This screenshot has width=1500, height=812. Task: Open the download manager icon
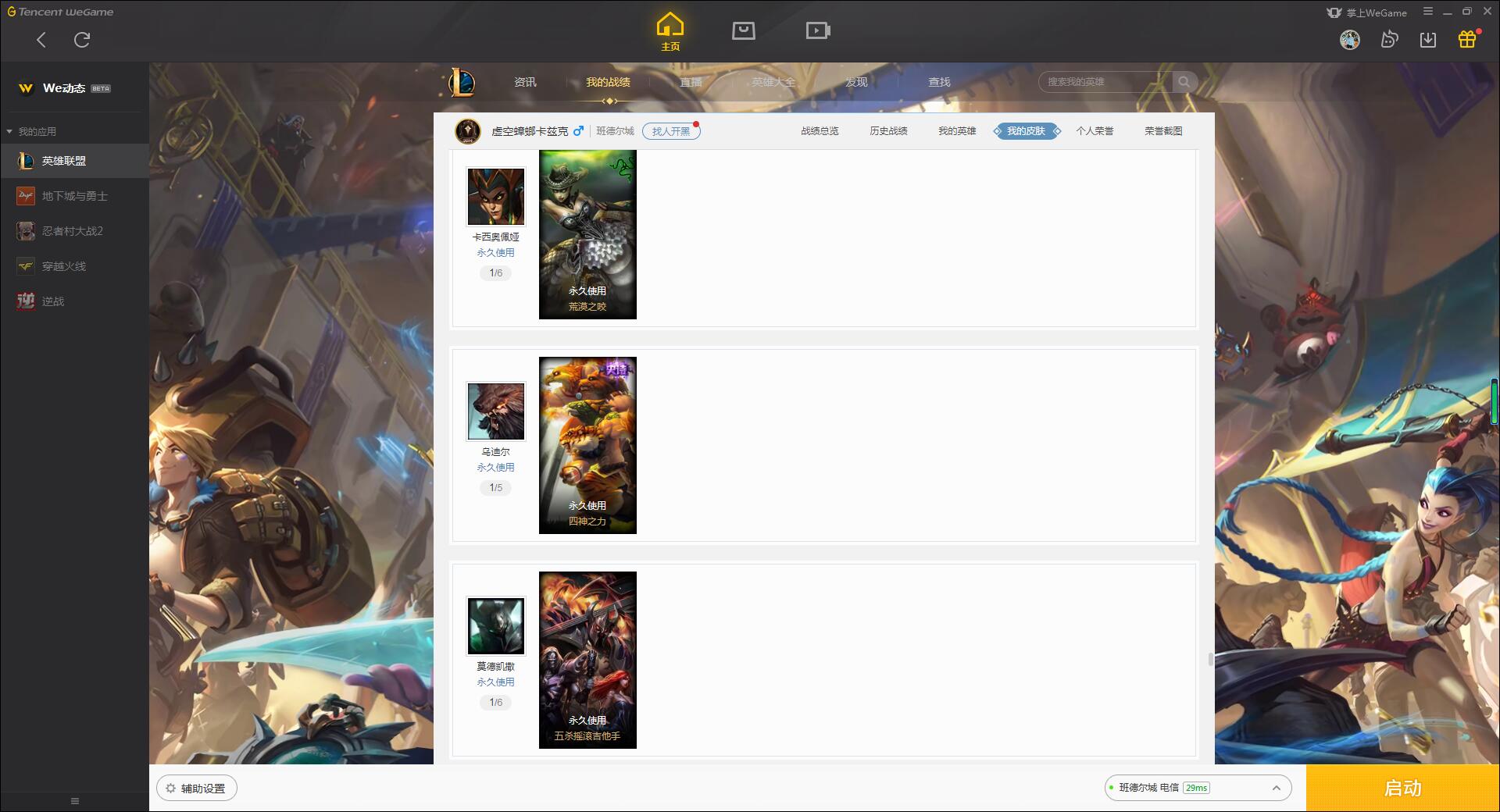1428,40
